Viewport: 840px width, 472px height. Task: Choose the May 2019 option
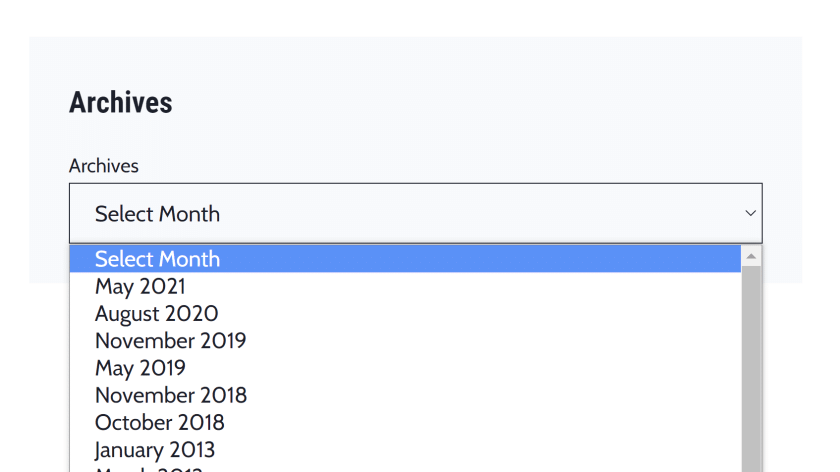click(x=140, y=368)
